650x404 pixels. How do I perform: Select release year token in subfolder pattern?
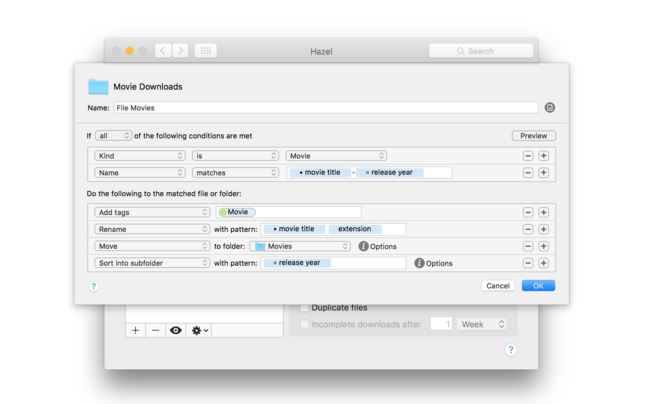pyautogui.click(x=297, y=263)
